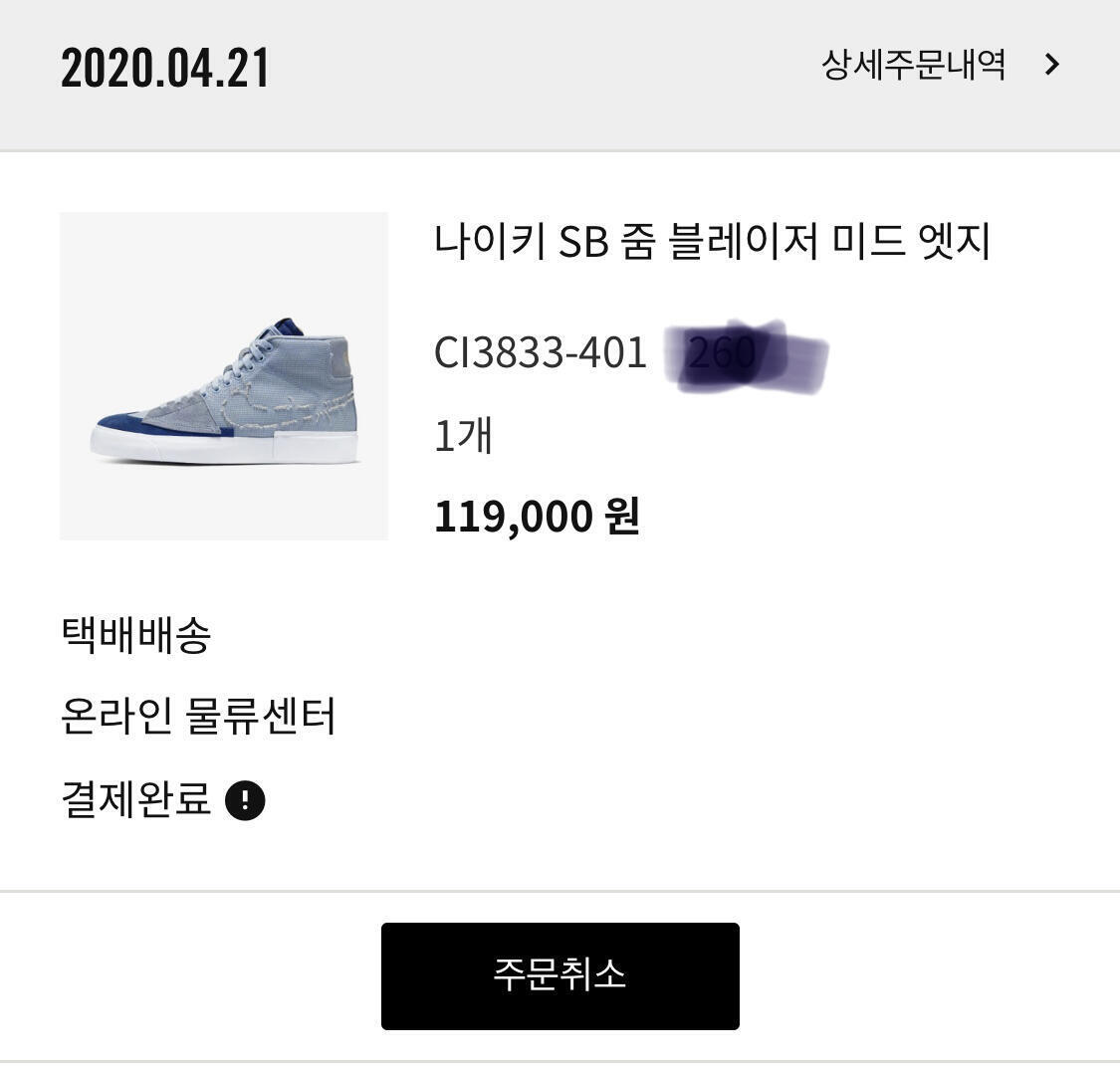Click the 결제완료 payment status text
This screenshot has height=1069, width=1120.
coord(136,799)
